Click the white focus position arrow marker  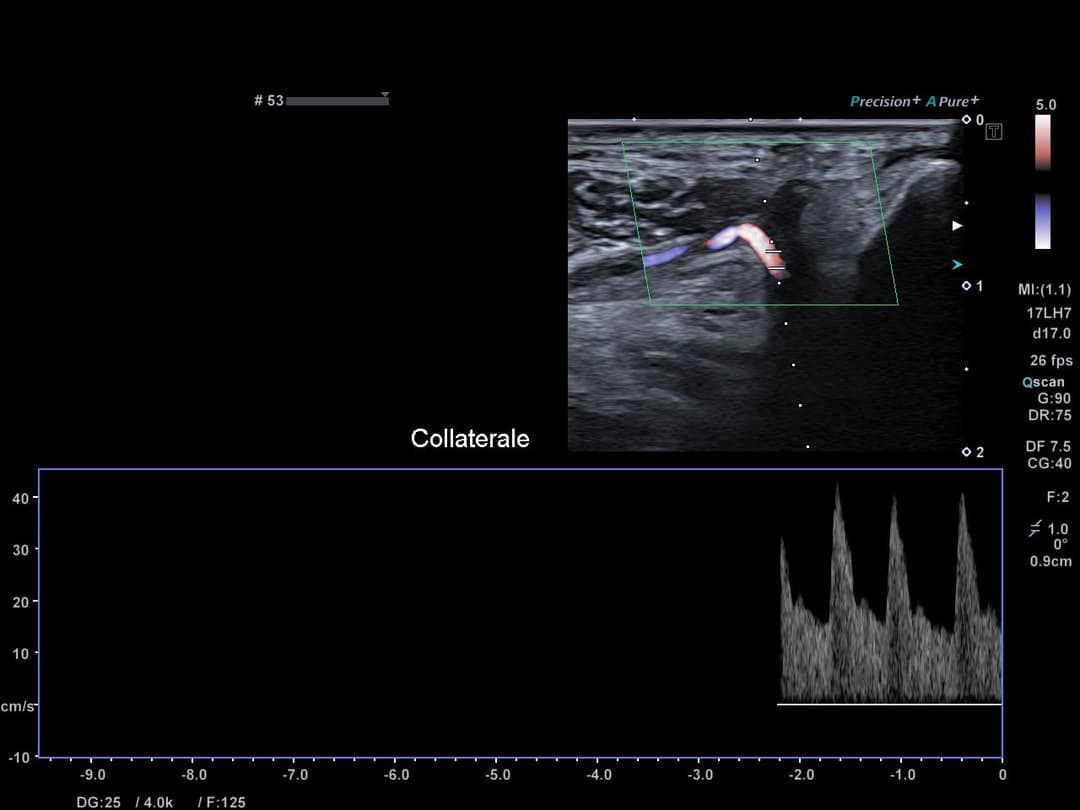(957, 226)
